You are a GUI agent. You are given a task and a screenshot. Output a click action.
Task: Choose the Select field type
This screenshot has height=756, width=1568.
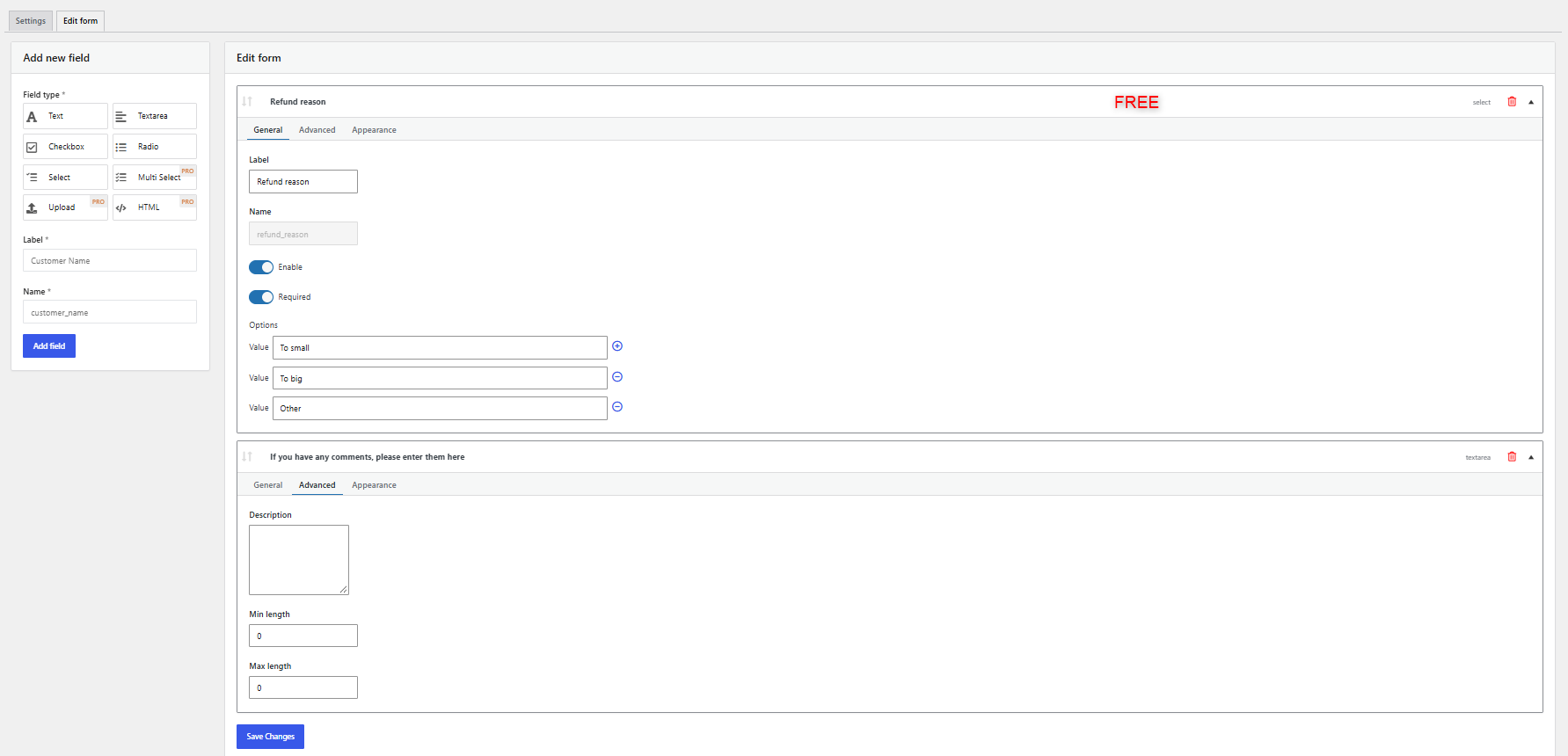click(x=65, y=178)
